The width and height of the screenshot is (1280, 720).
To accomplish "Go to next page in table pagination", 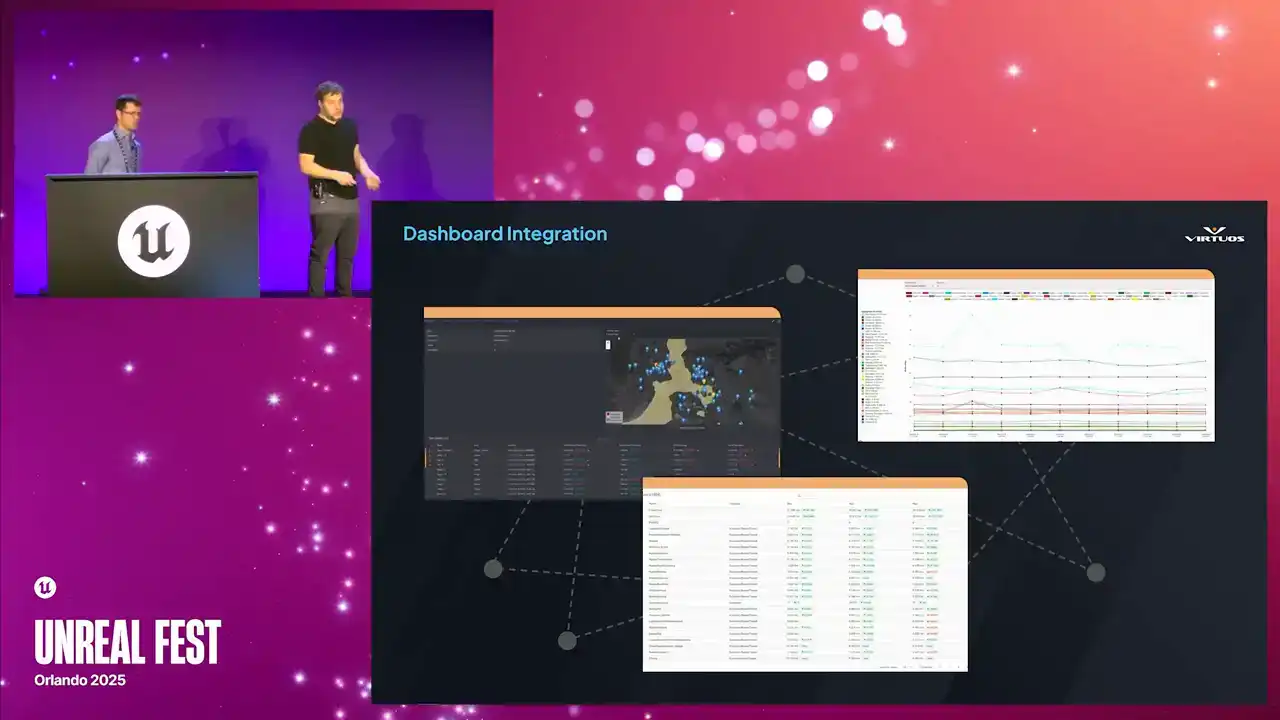I will click(x=957, y=666).
